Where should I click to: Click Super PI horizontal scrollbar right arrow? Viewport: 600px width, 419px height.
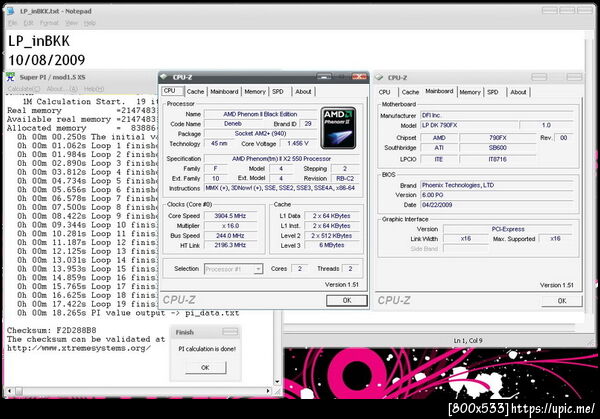[268, 391]
